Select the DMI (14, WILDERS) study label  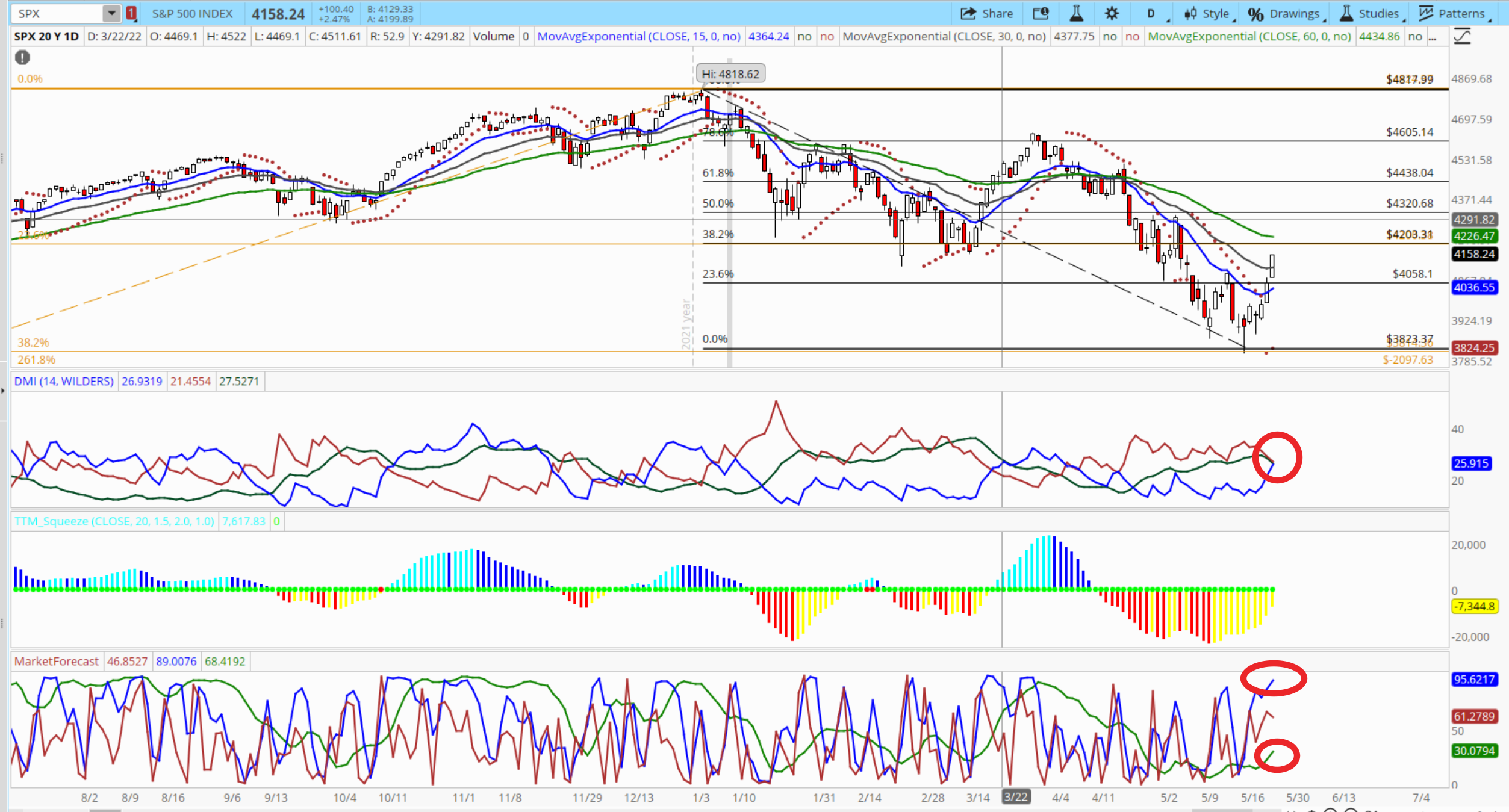[x=64, y=382]
